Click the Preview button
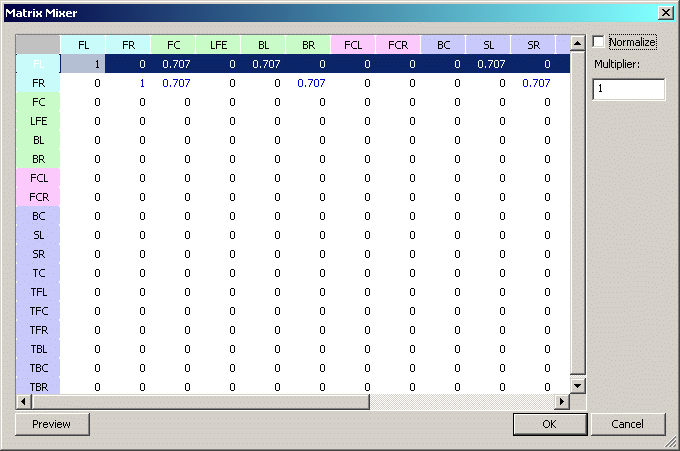The height and width of the screenshot is (451, 680). pos(52,424)
